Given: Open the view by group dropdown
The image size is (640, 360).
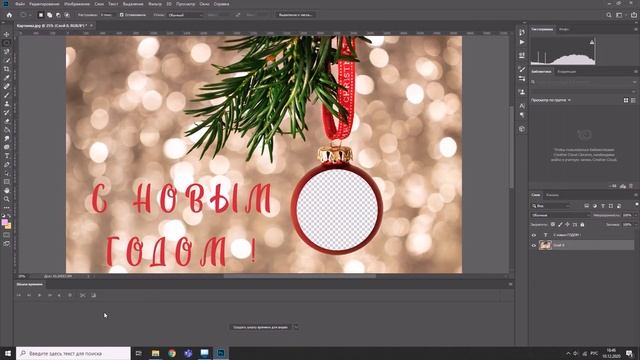Looking at the screenshot, I should 551,100.
